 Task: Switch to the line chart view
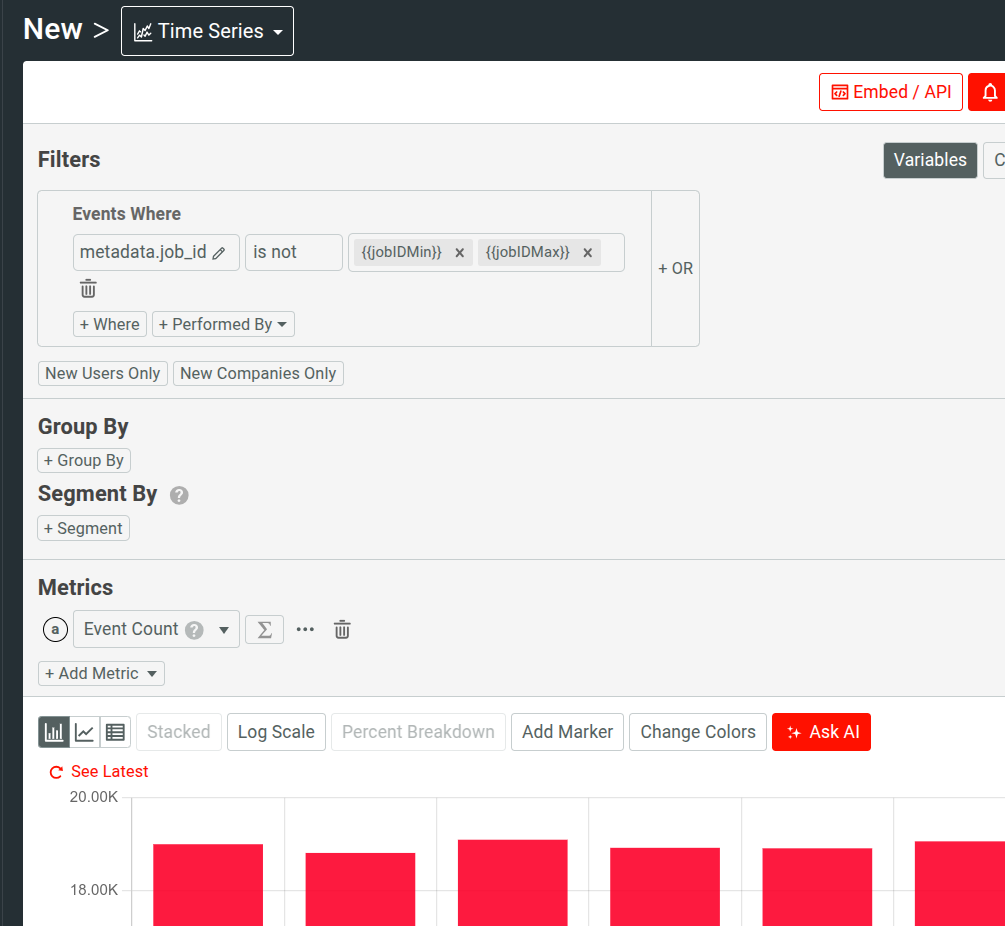click(84, 731)
